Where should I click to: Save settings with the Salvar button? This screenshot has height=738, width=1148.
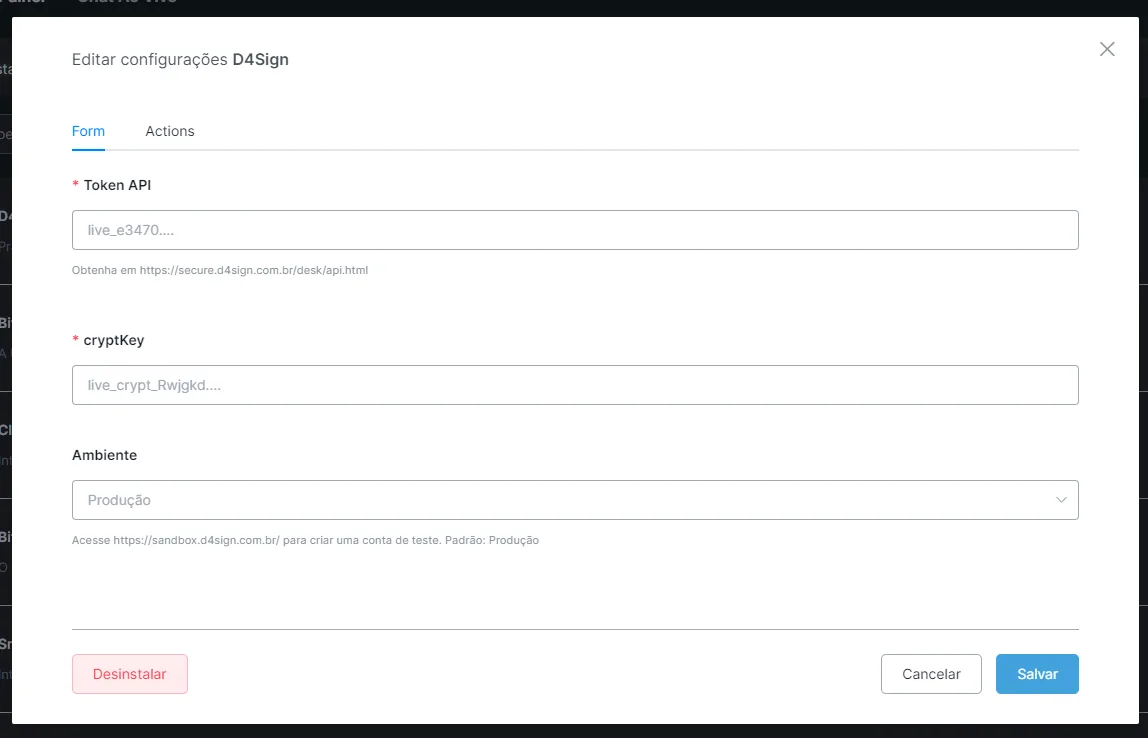(x=1037, y=674)
